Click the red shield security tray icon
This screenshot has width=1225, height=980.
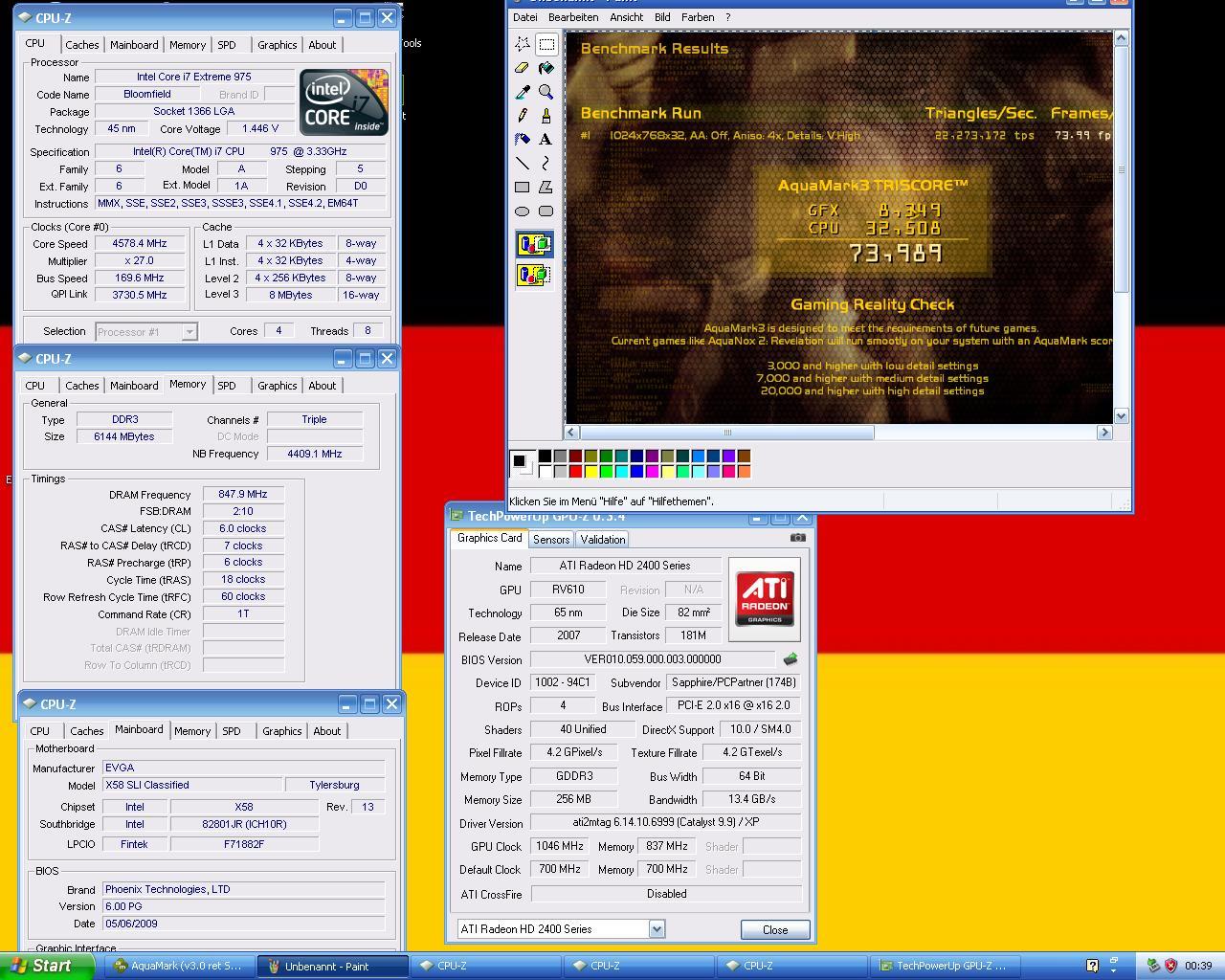1170,966
